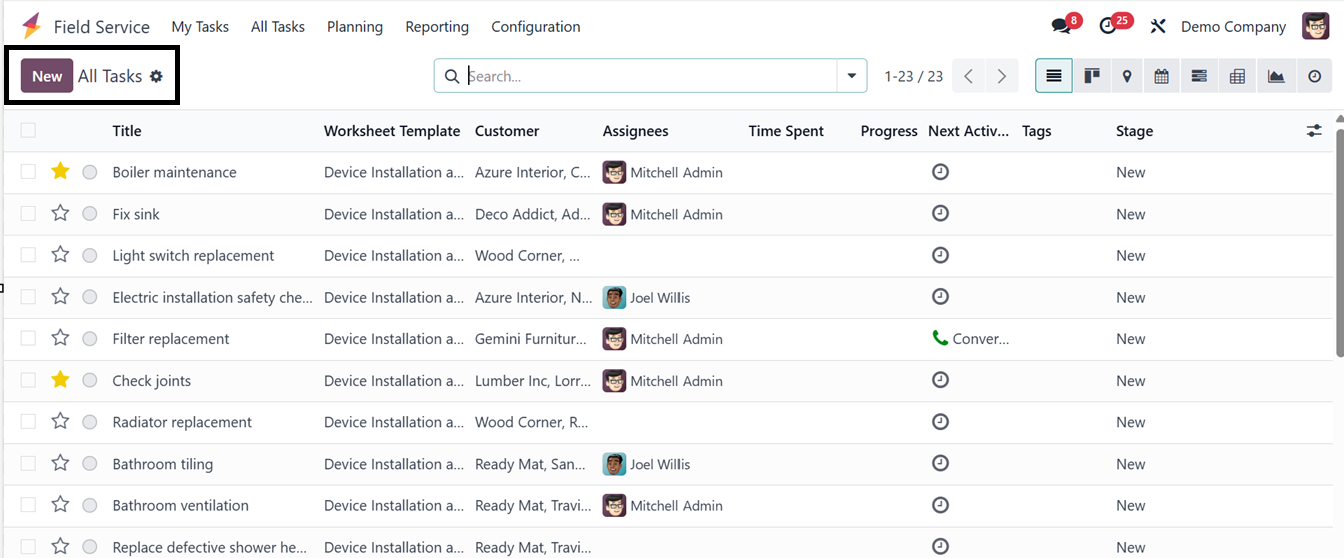Switch to Kanban view
This screenshot has width=1344, height=558.
(1091, 76)
